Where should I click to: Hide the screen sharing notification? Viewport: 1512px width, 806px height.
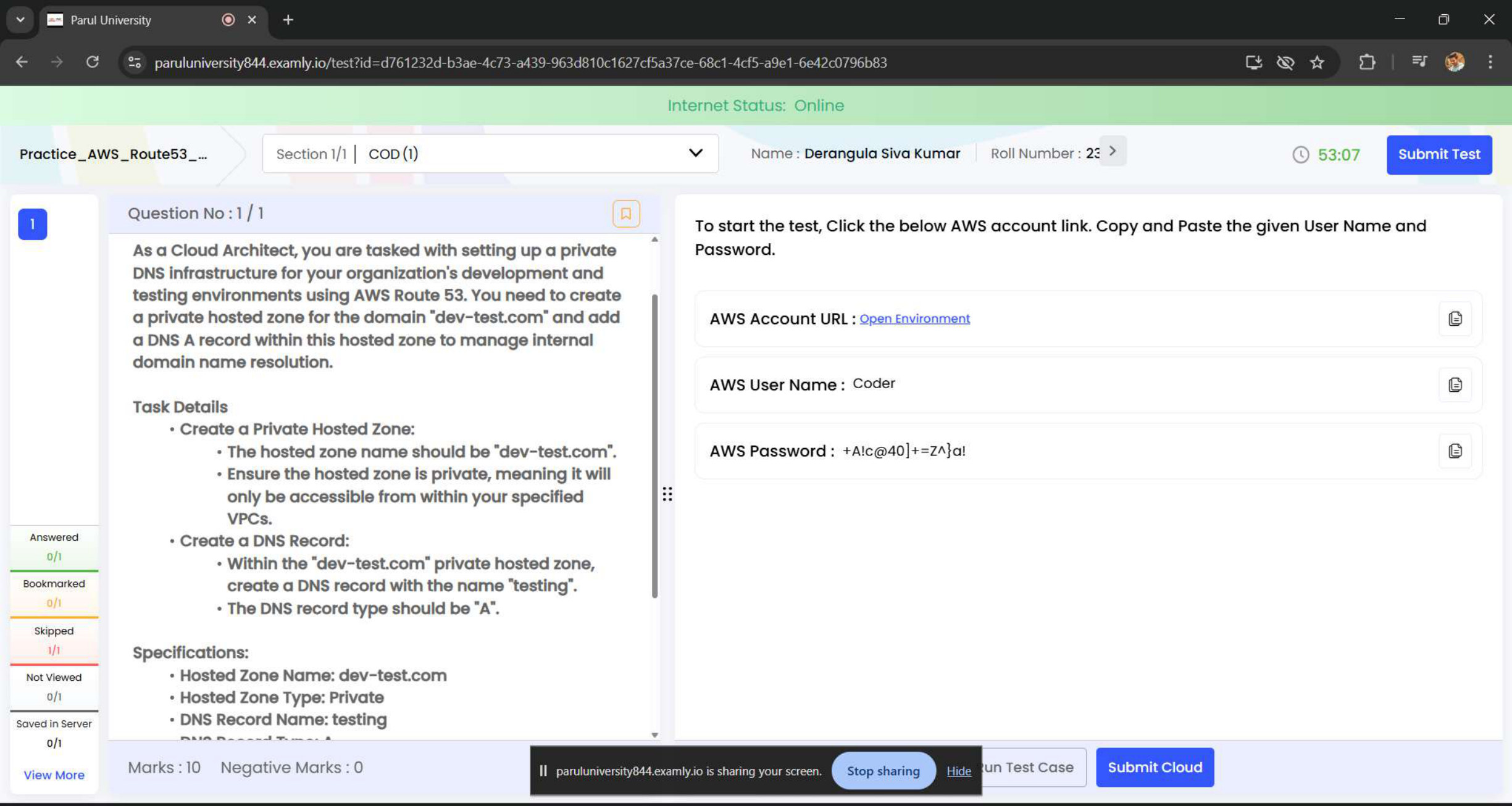pyautogui.click(x=958, y=771)
